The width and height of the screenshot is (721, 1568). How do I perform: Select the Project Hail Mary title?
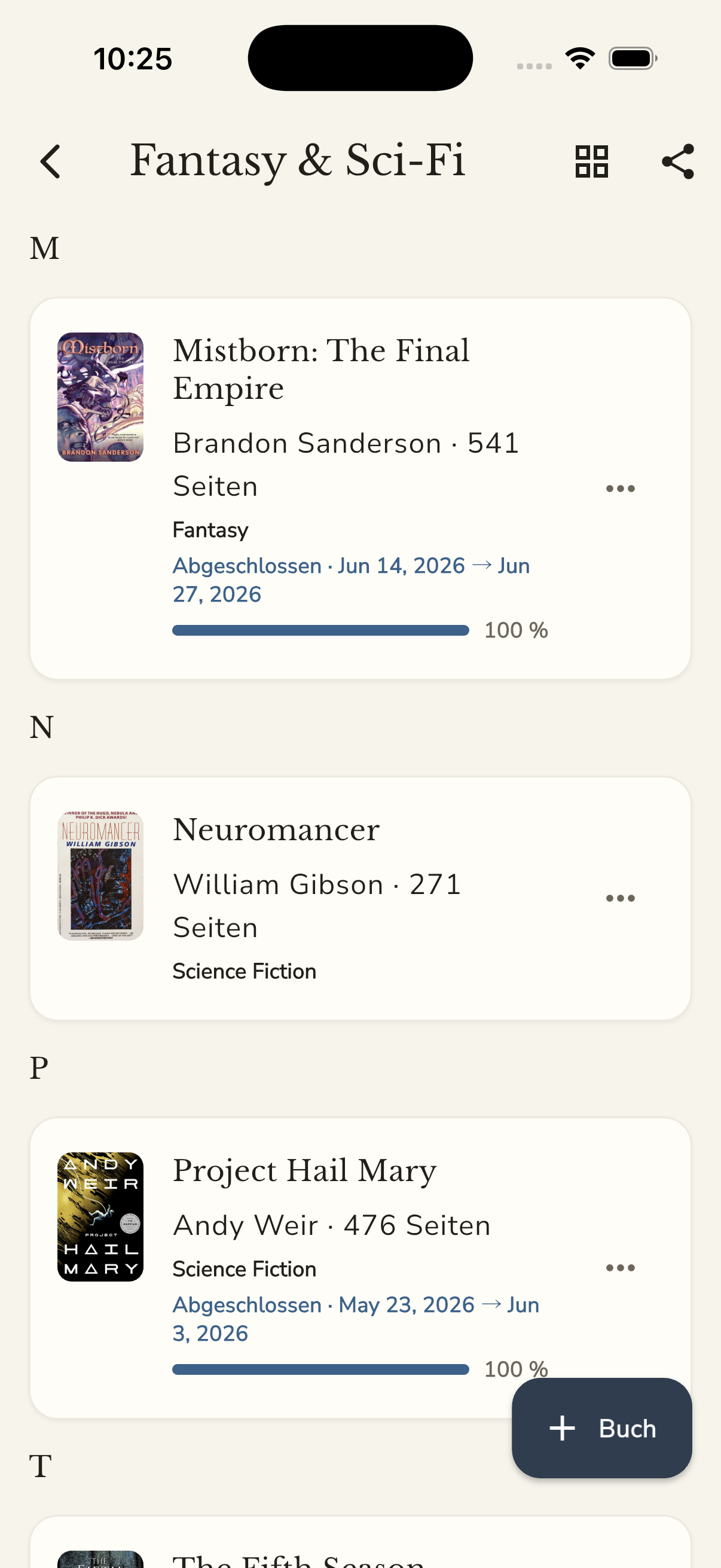pyautogui.click(x=305, y=1170)
